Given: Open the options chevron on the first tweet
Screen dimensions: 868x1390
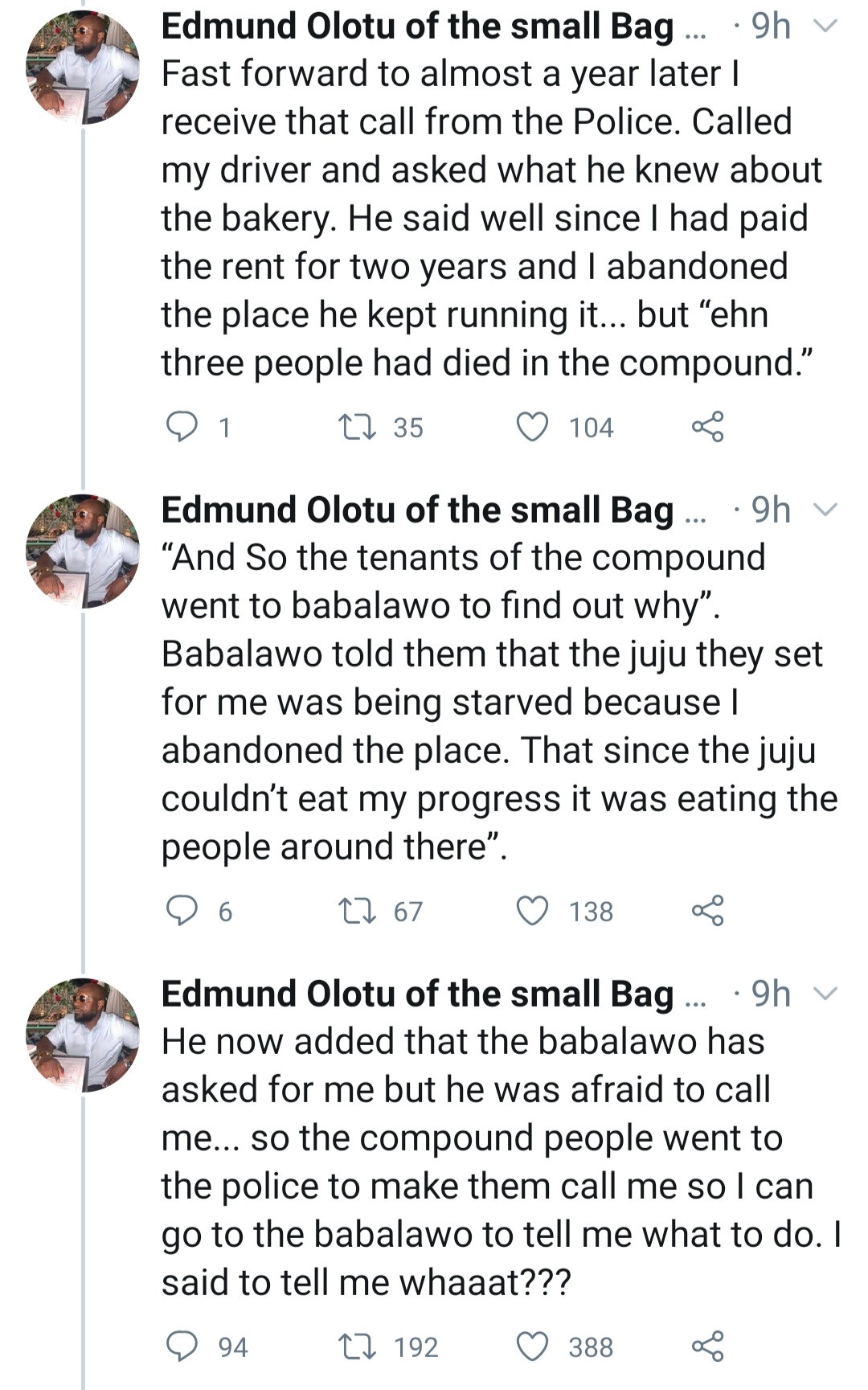Looking at the screenshot, I should click(x=825, y=27).
